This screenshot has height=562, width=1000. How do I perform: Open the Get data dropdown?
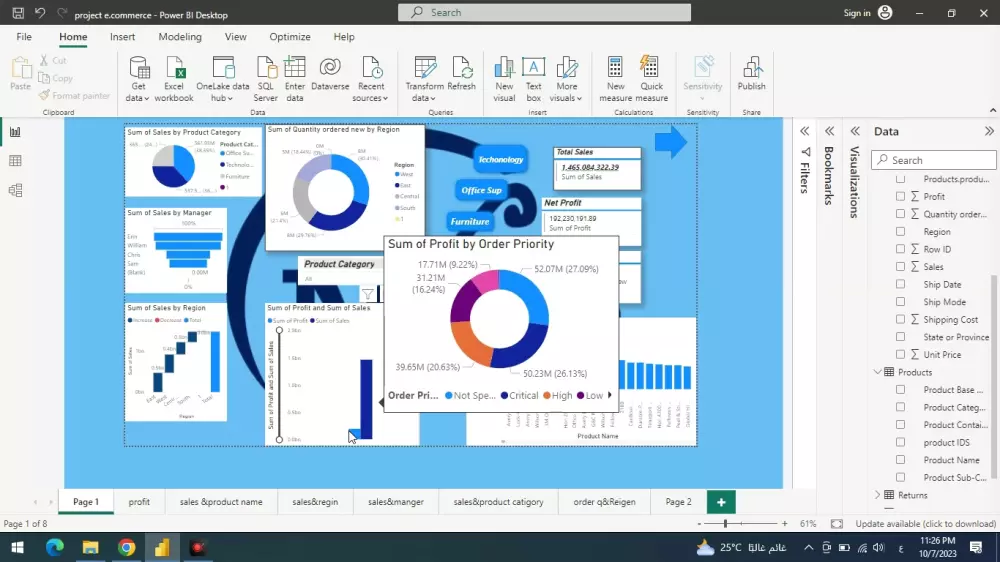point(138,79)
